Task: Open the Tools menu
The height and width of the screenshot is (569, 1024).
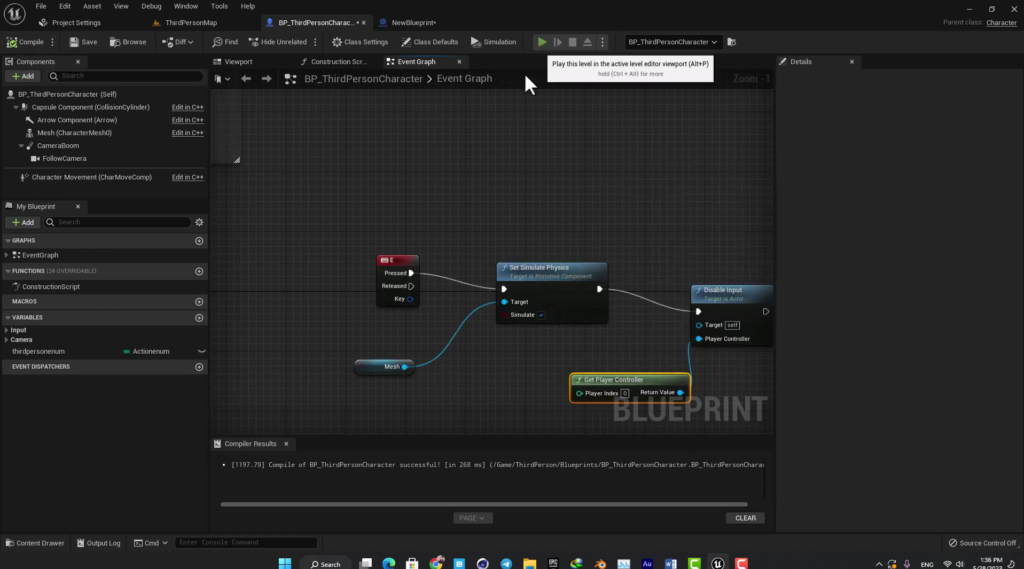Action: [x=219, y=6]
